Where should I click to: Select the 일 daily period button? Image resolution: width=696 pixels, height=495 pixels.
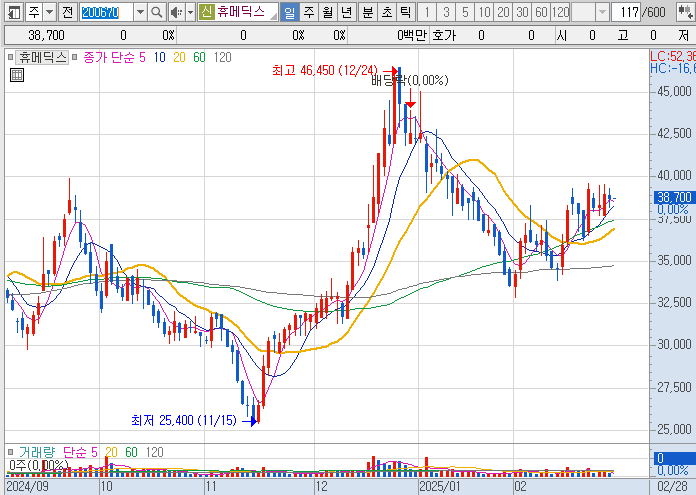point(289,12)
